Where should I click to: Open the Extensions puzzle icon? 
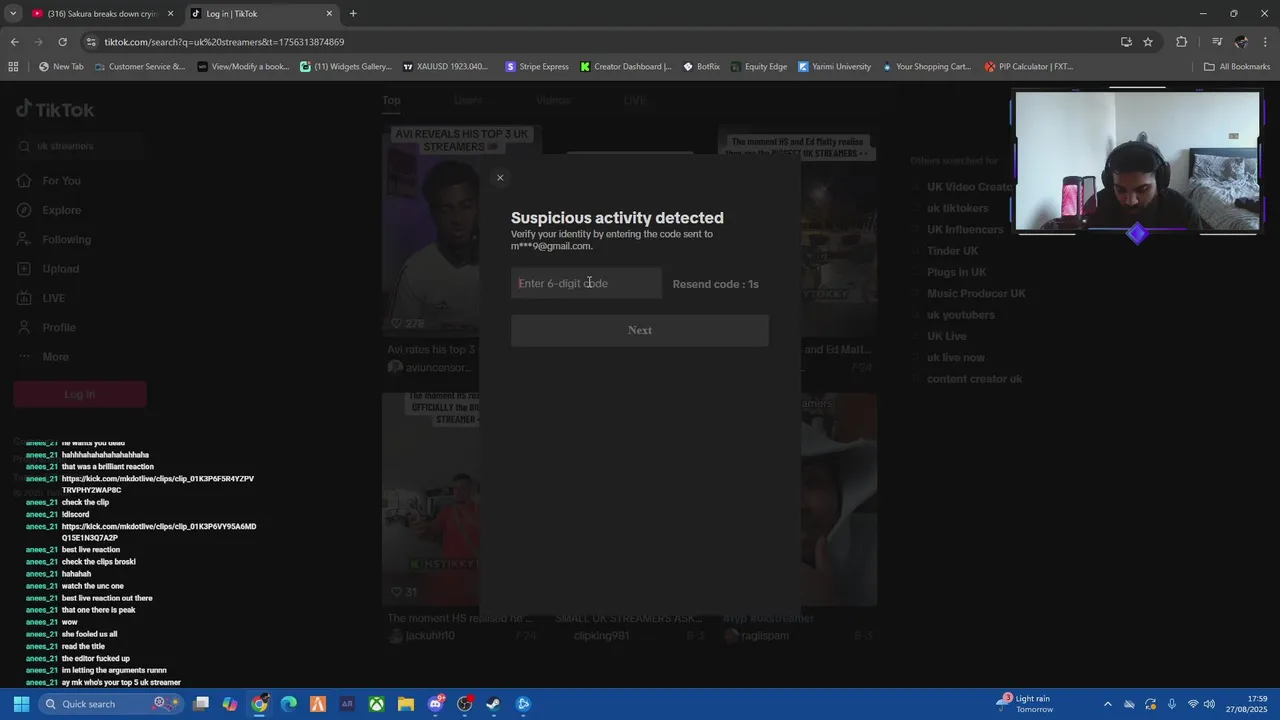point(1181,42)
